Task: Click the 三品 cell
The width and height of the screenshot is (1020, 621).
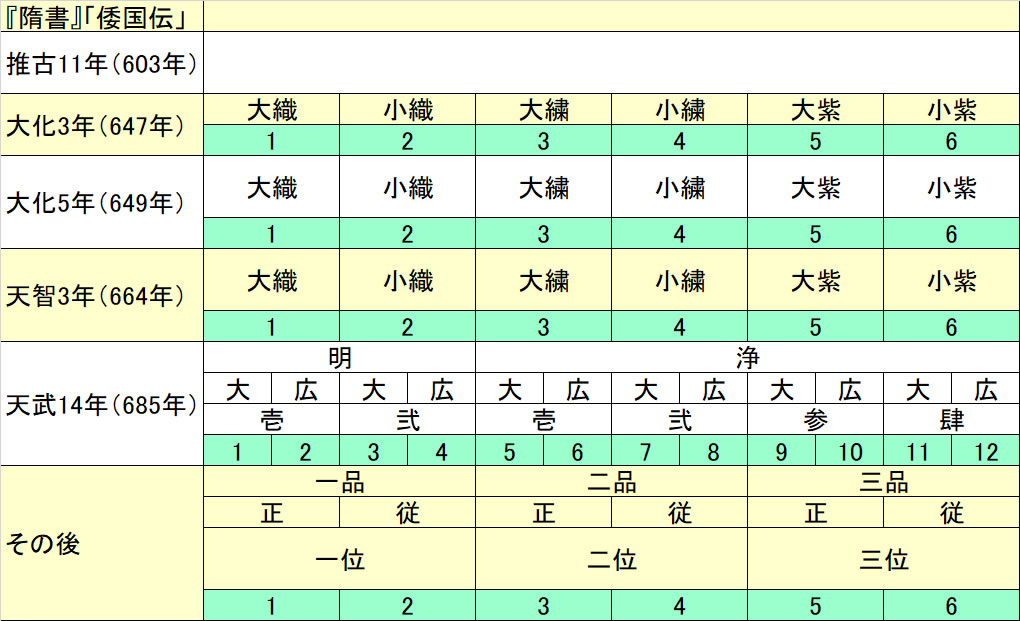Action: tap(883, 482)
